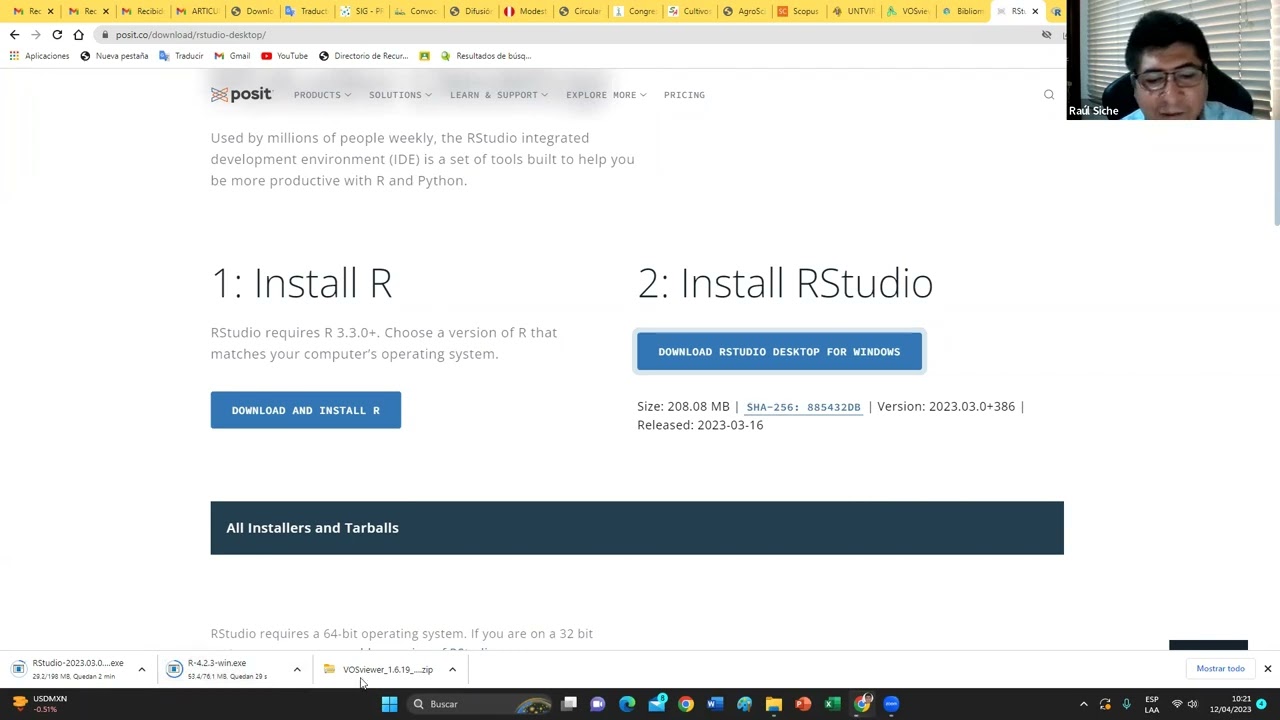Open the Mail app on the taskbar

tap(656, 704)
